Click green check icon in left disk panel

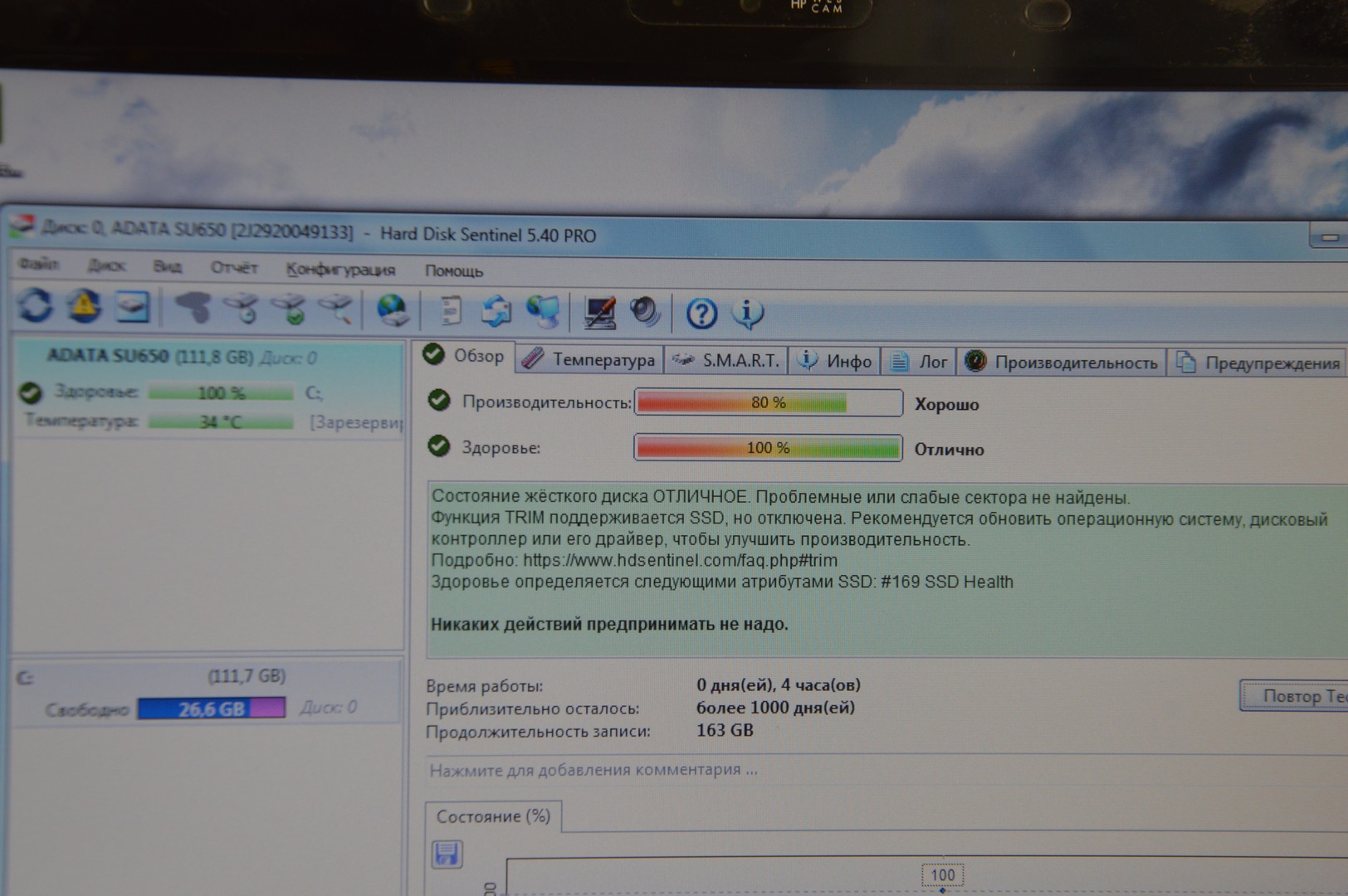(31, 392)
